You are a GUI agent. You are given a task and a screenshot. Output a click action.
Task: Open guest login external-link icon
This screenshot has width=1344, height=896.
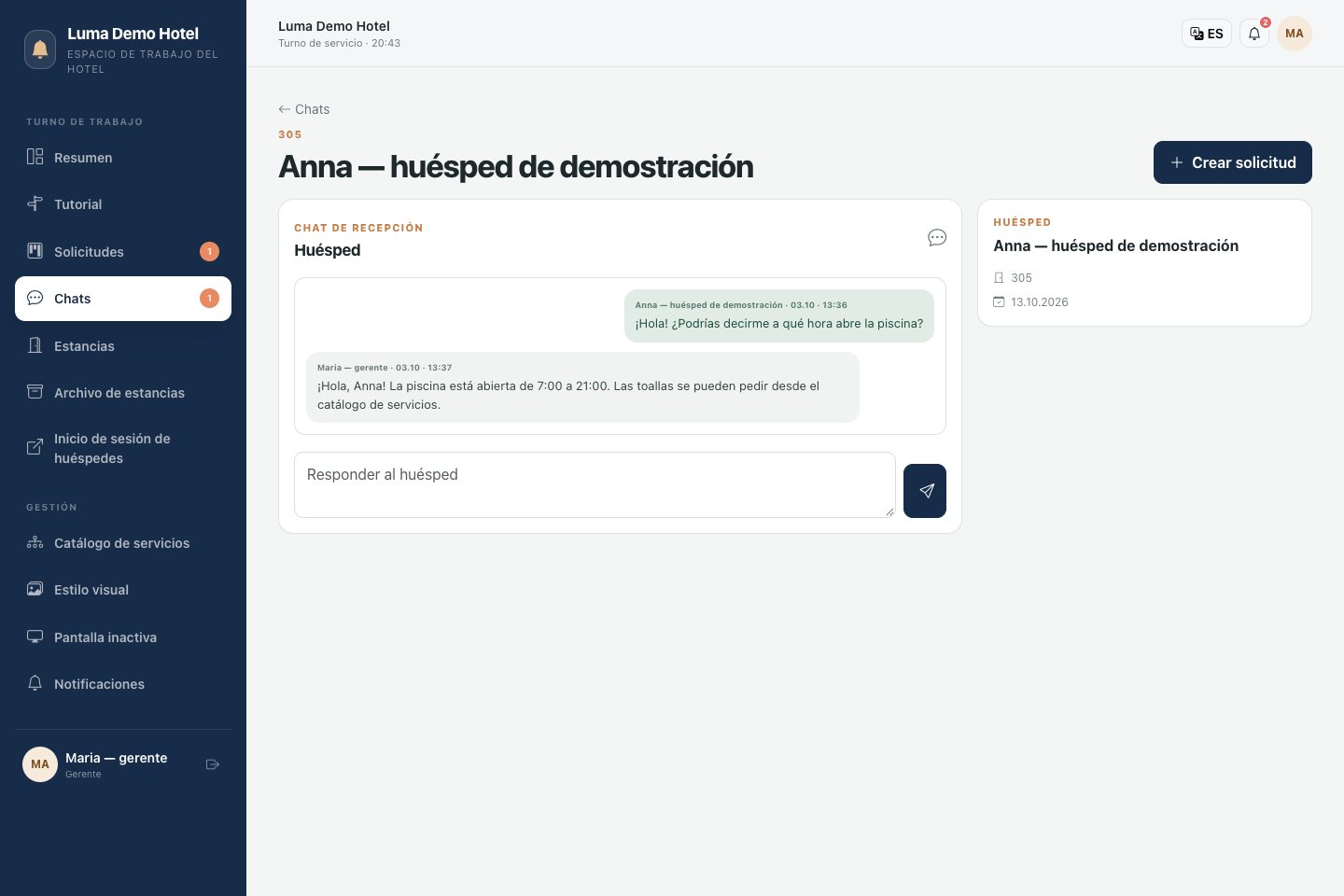click(x=35, y=447)
